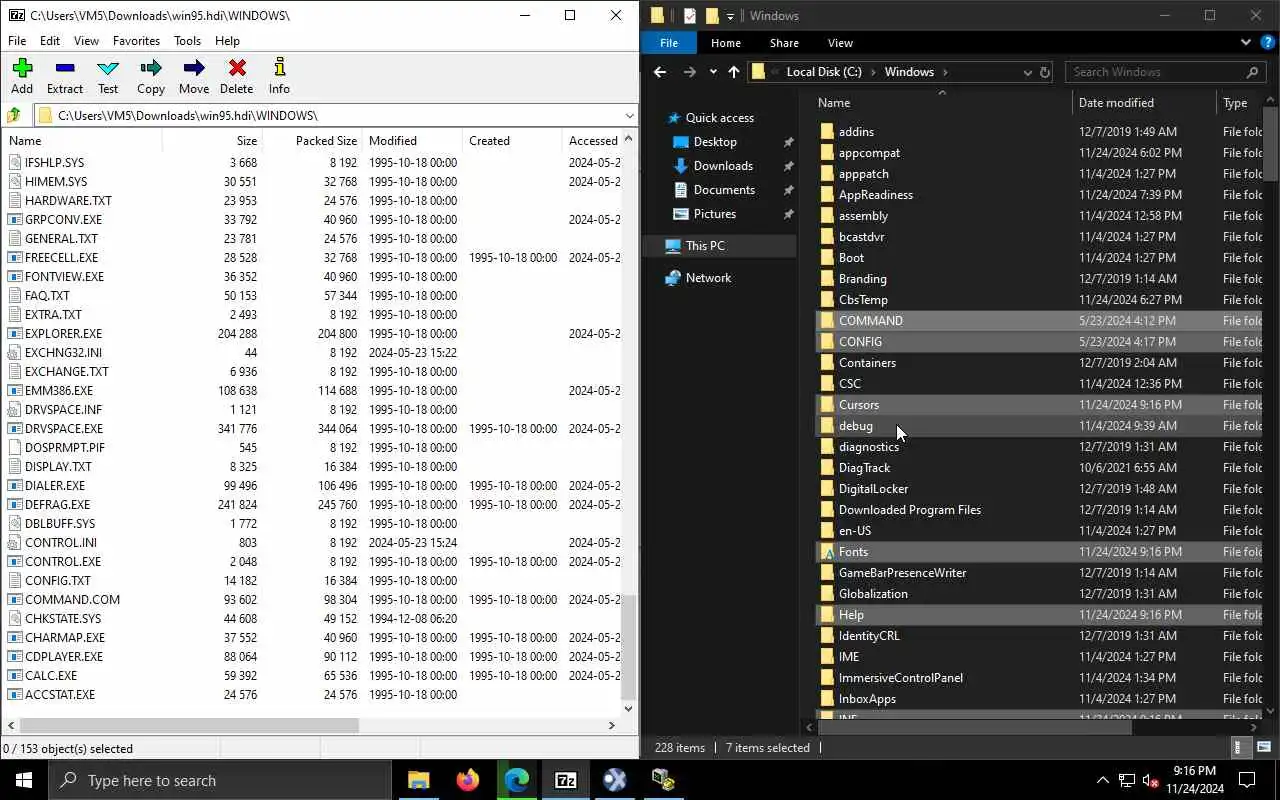Open Quick access in navigation pane
This screenshot has height=800, width=1280.
(x=719, y=118)
